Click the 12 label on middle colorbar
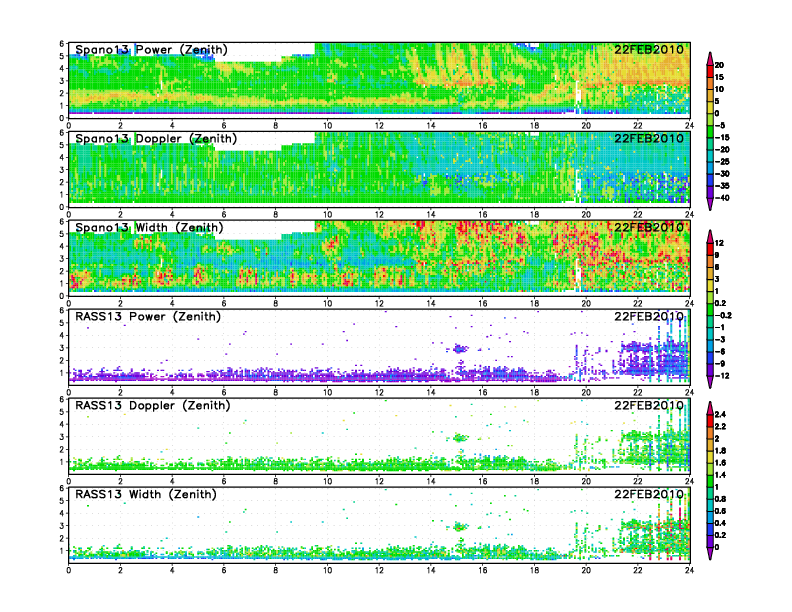 click(x=719, y=243)
